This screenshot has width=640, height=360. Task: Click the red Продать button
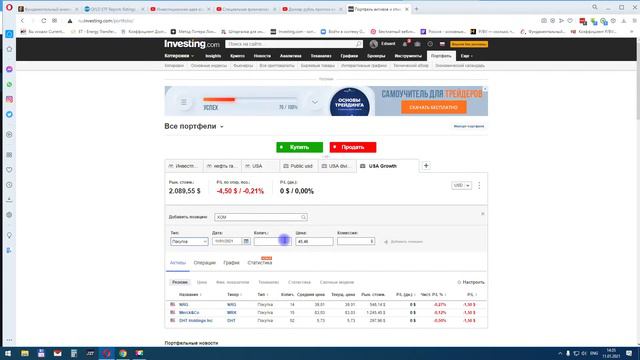pos(353,147)
